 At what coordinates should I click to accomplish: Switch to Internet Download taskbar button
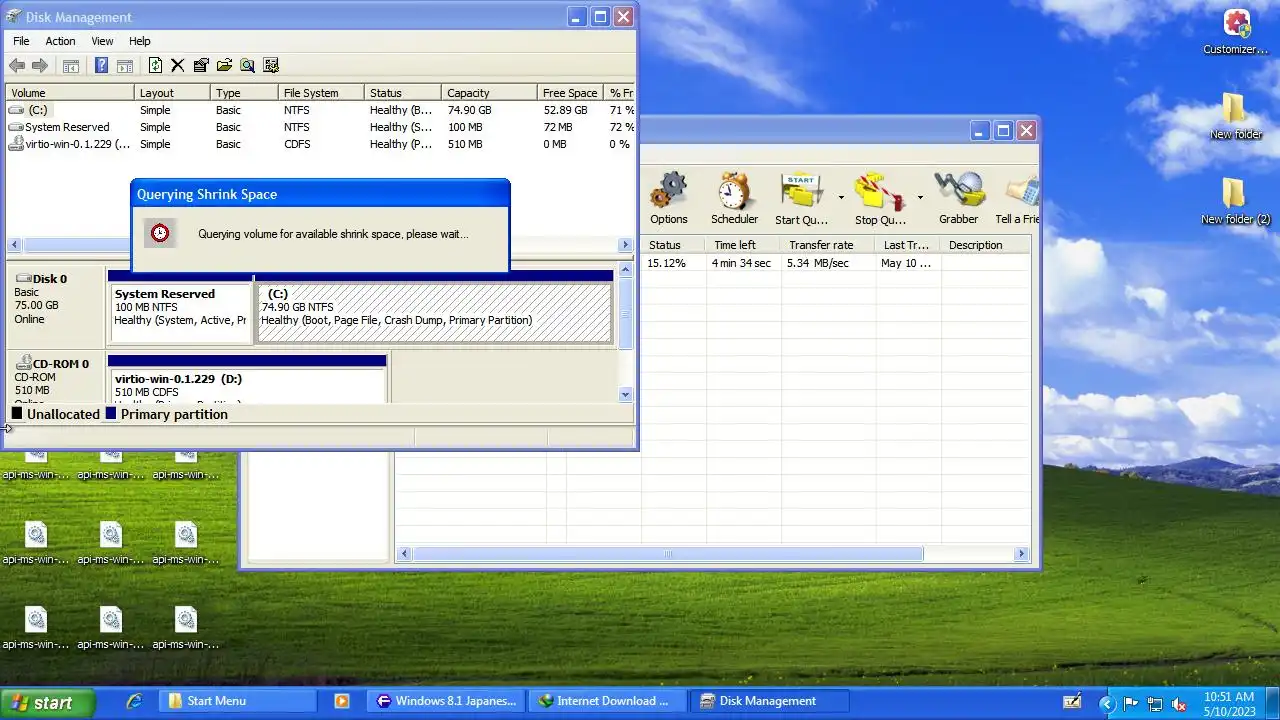(608, 701)
